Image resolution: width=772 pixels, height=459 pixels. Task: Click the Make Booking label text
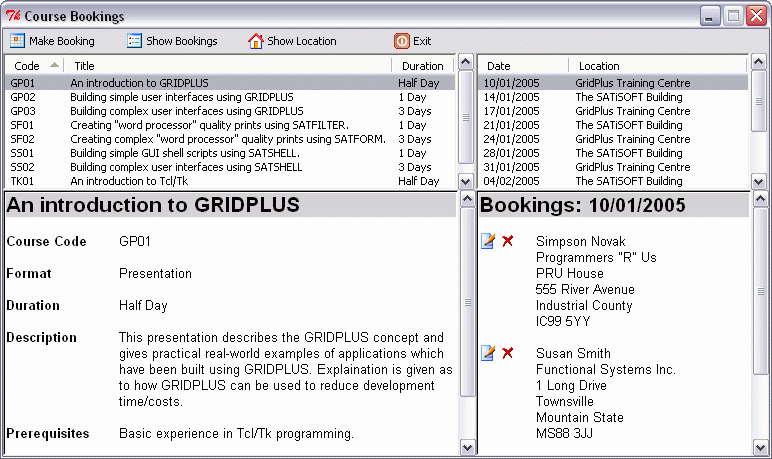point(62,41)
